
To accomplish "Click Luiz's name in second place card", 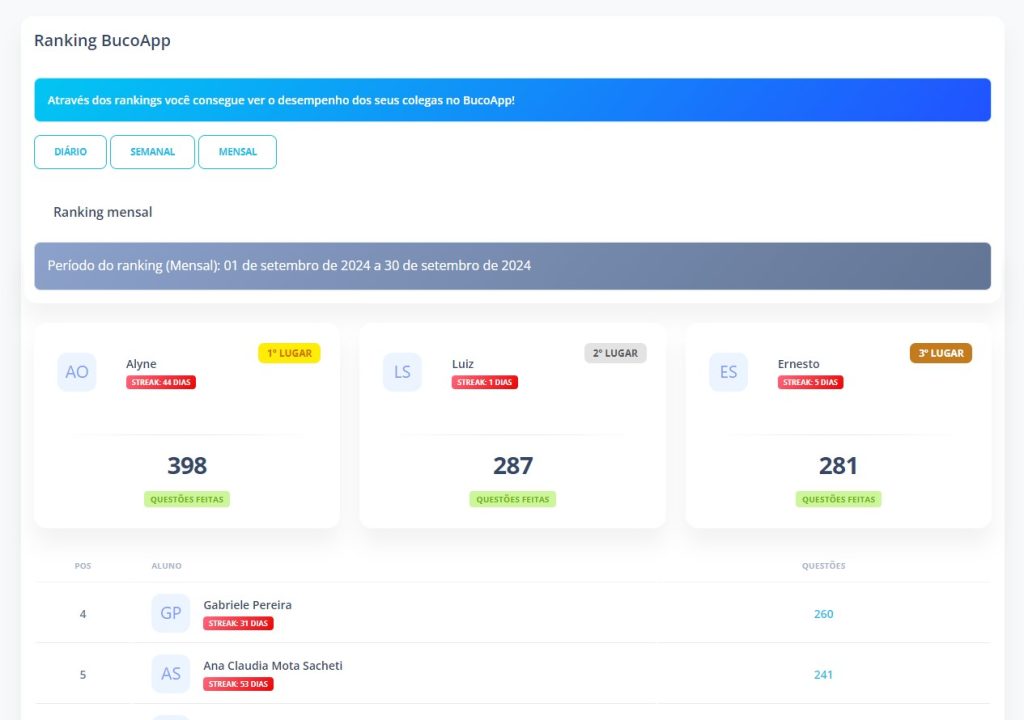I will pos(462,364).
